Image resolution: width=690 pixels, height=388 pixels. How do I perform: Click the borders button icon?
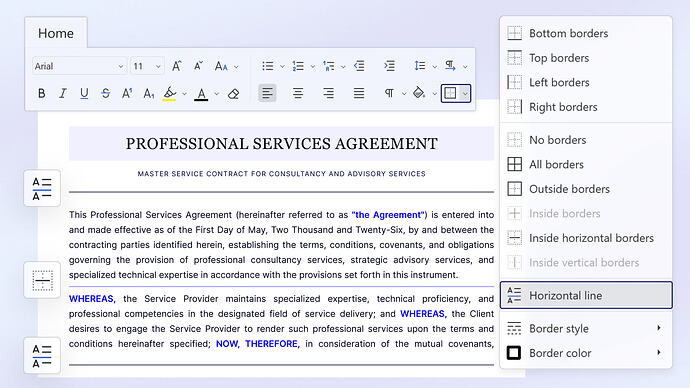point(450,93)
